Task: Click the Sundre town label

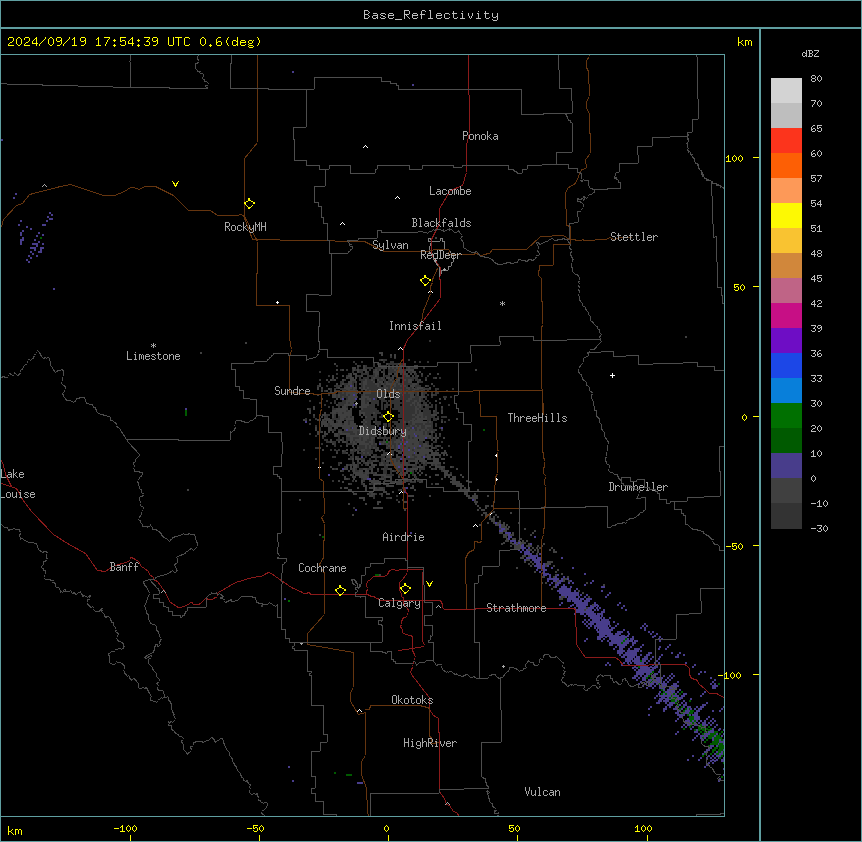Action: coord(292,391)
